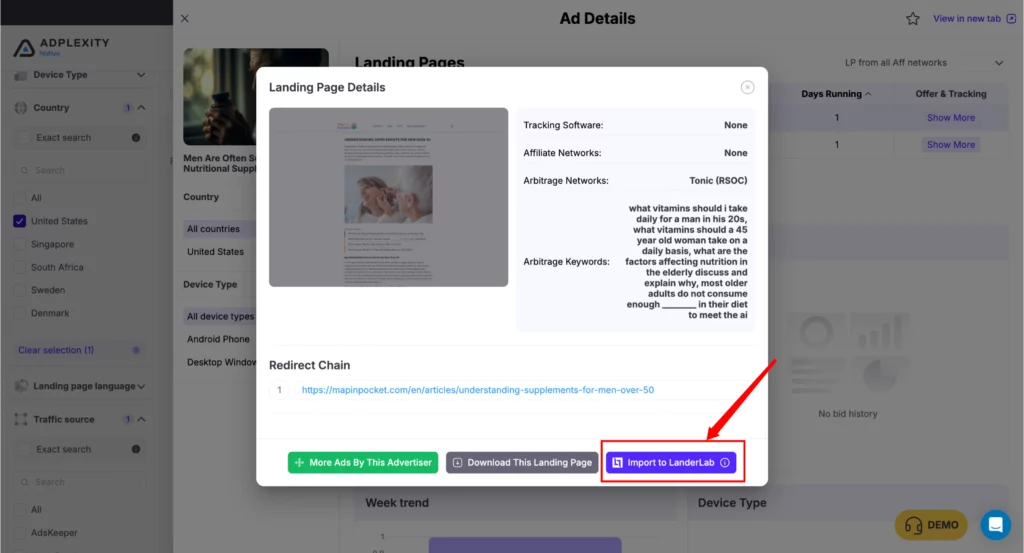Screen dimensions: 1024x553
Task: Star this ad as favorite
Action: tap(912, 19)
